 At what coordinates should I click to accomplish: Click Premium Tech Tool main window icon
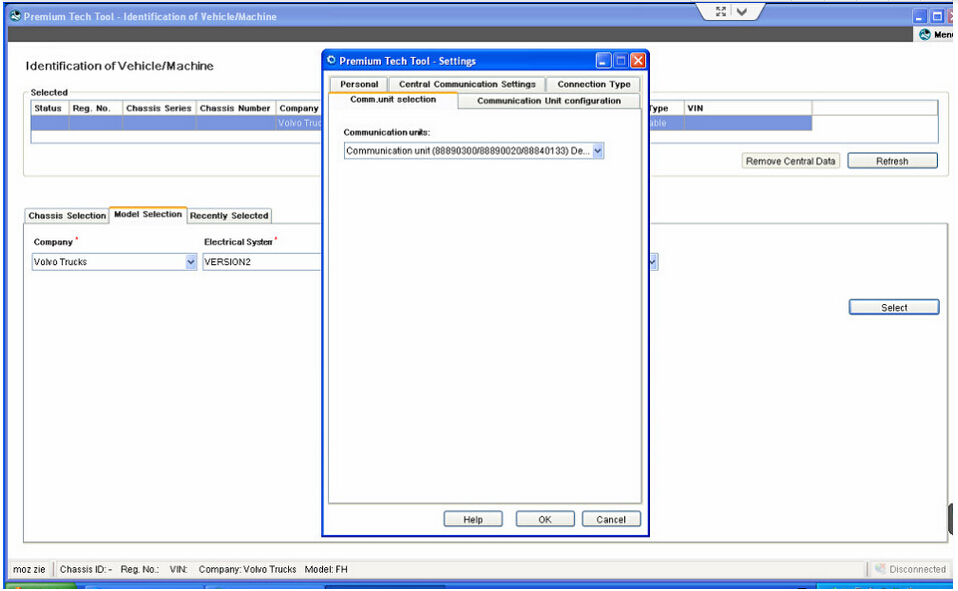(x=15, y=17)
